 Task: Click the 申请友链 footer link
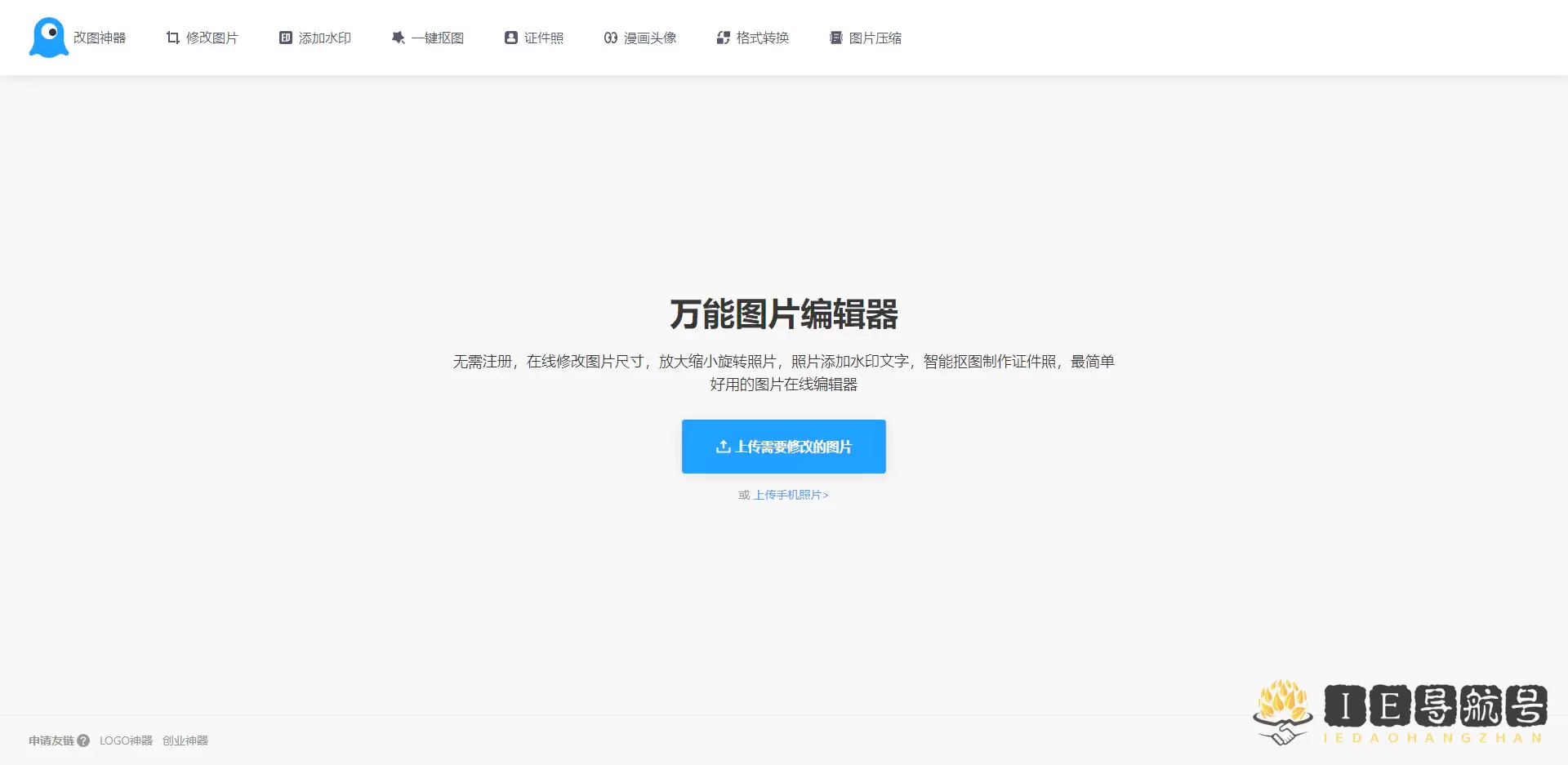pyautogui.click(x=51, y=741)
